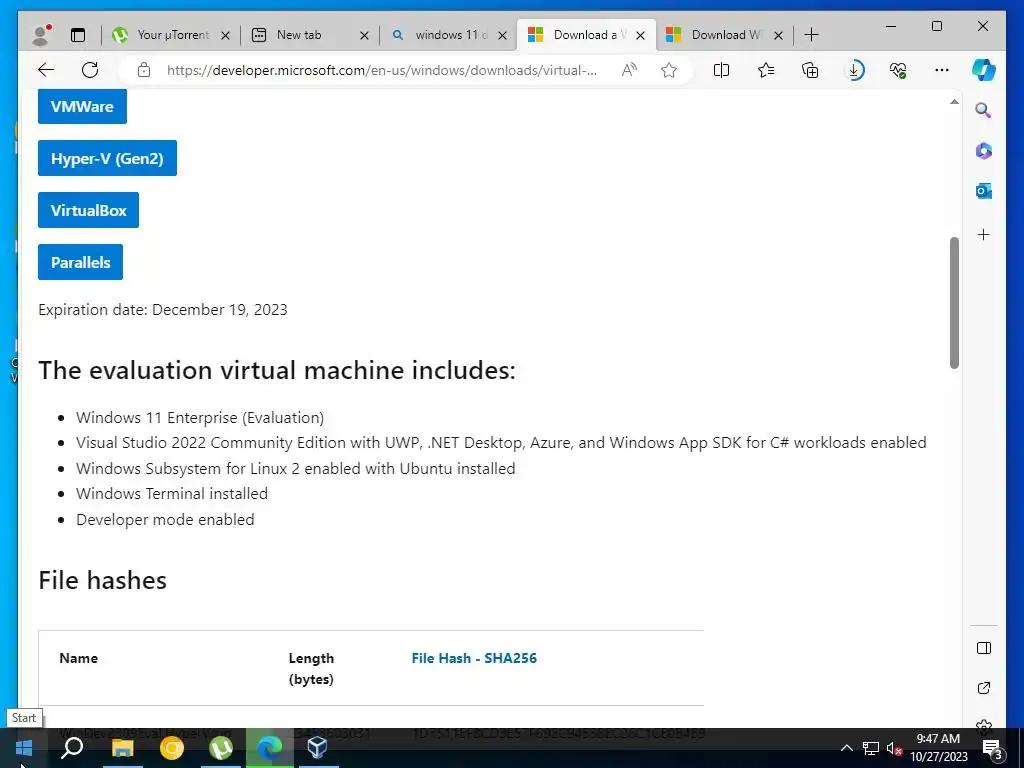Open the Windows Start menu

[x=24, y=748]
